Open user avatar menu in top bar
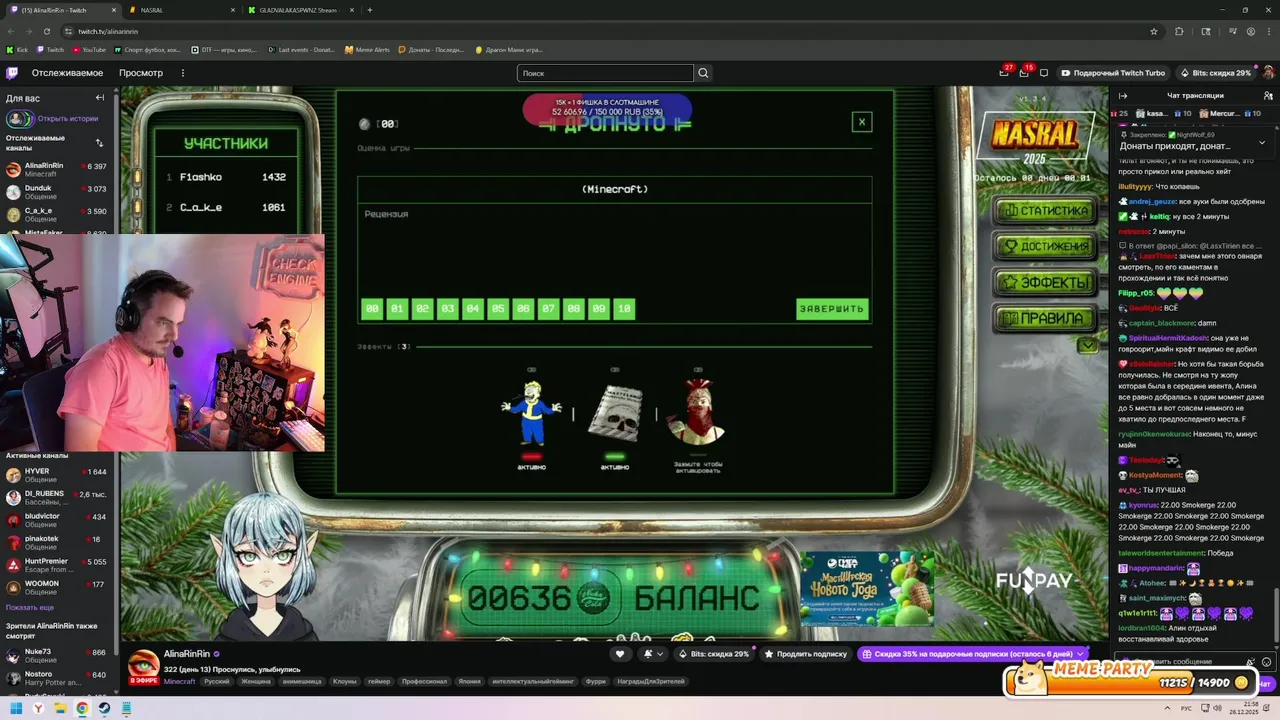This screenshot has width=1280, height=720. [1268, 73]
